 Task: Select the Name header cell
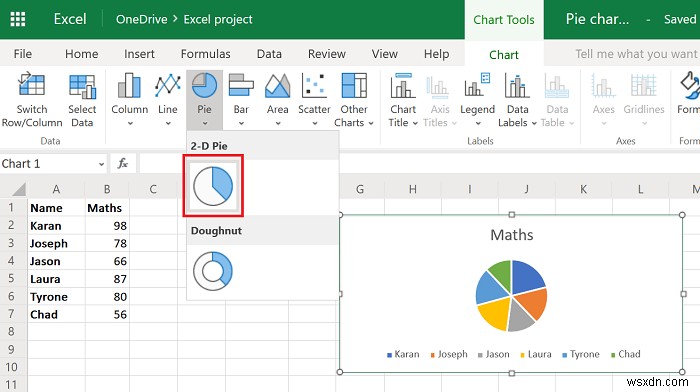56,208
